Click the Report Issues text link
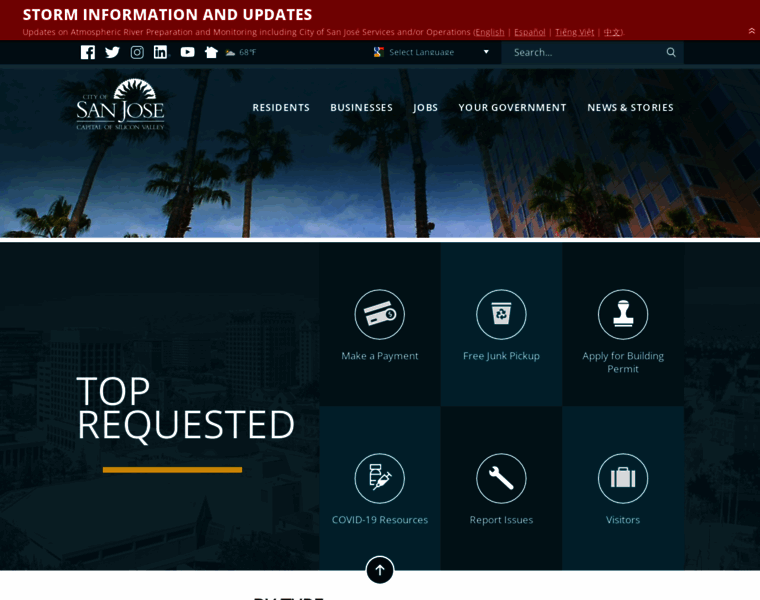Image resolution: width=760 pixels, height=600 pixels. pyautogui.click(x=501, y=520)
